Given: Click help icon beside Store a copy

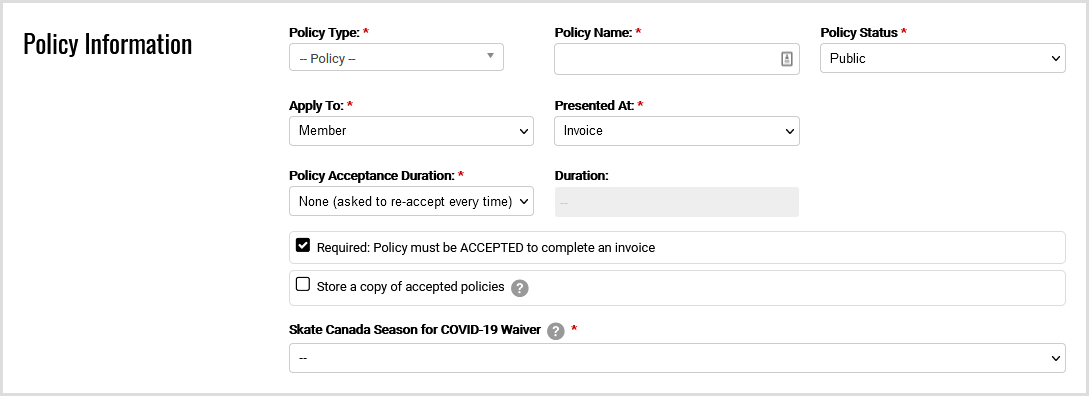Looking at the screenshot, I should point(519,288).
